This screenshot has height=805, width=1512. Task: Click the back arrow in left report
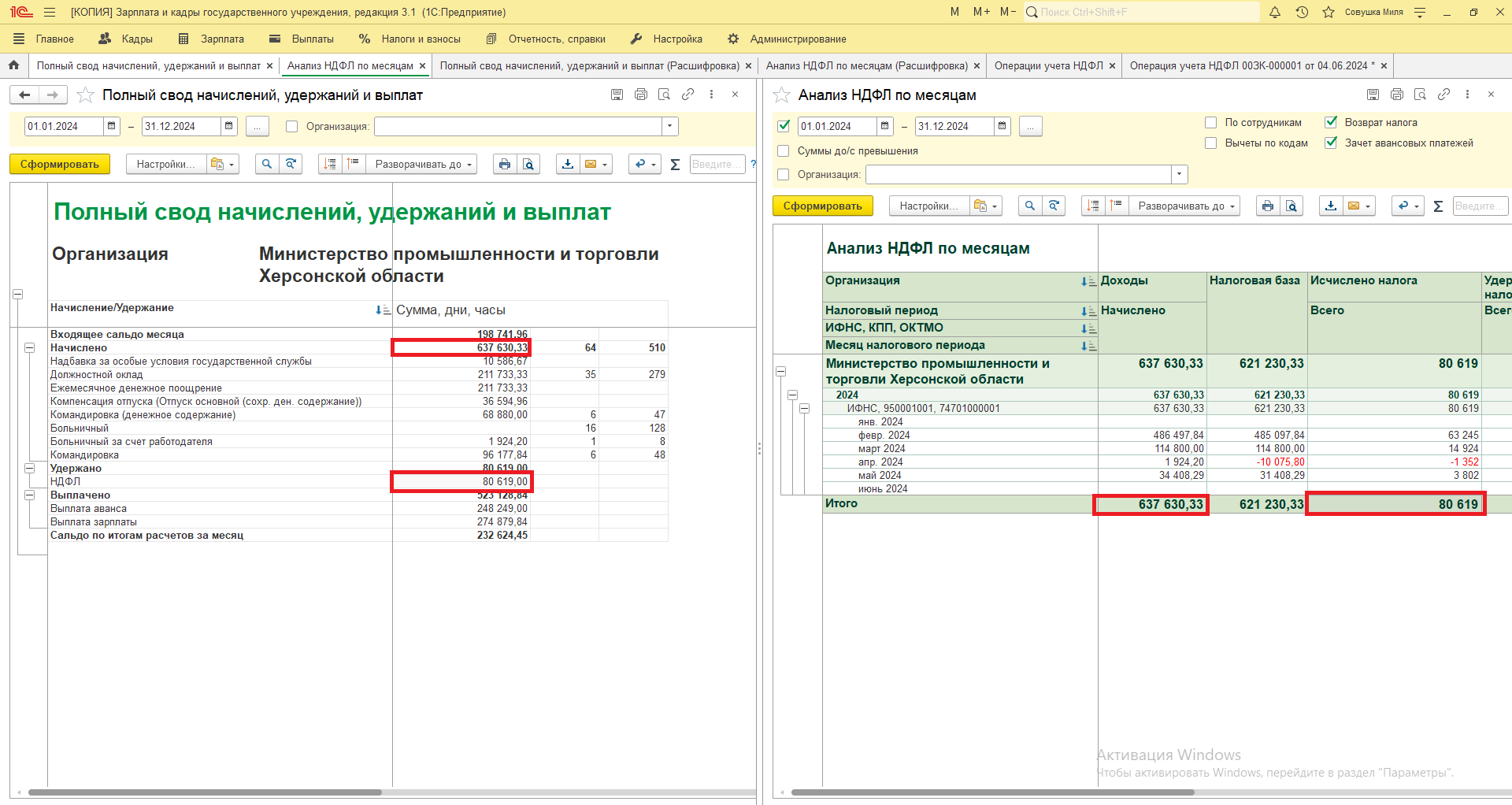point(24,95)
